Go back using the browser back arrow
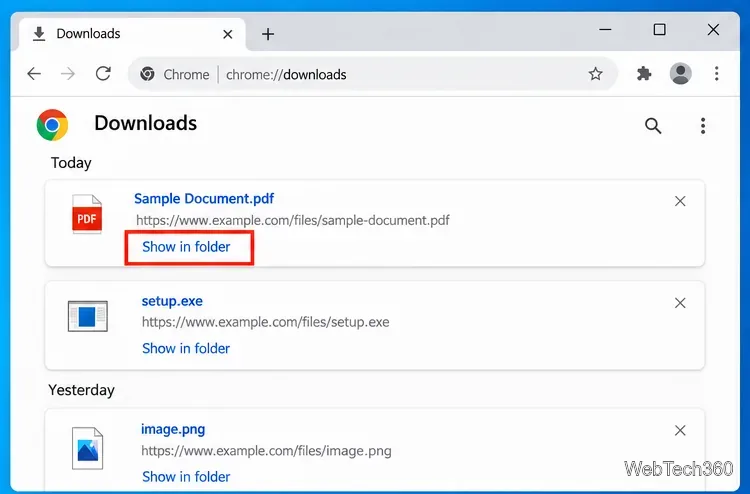The image size is (750, 494). click(x=34, y=74)
